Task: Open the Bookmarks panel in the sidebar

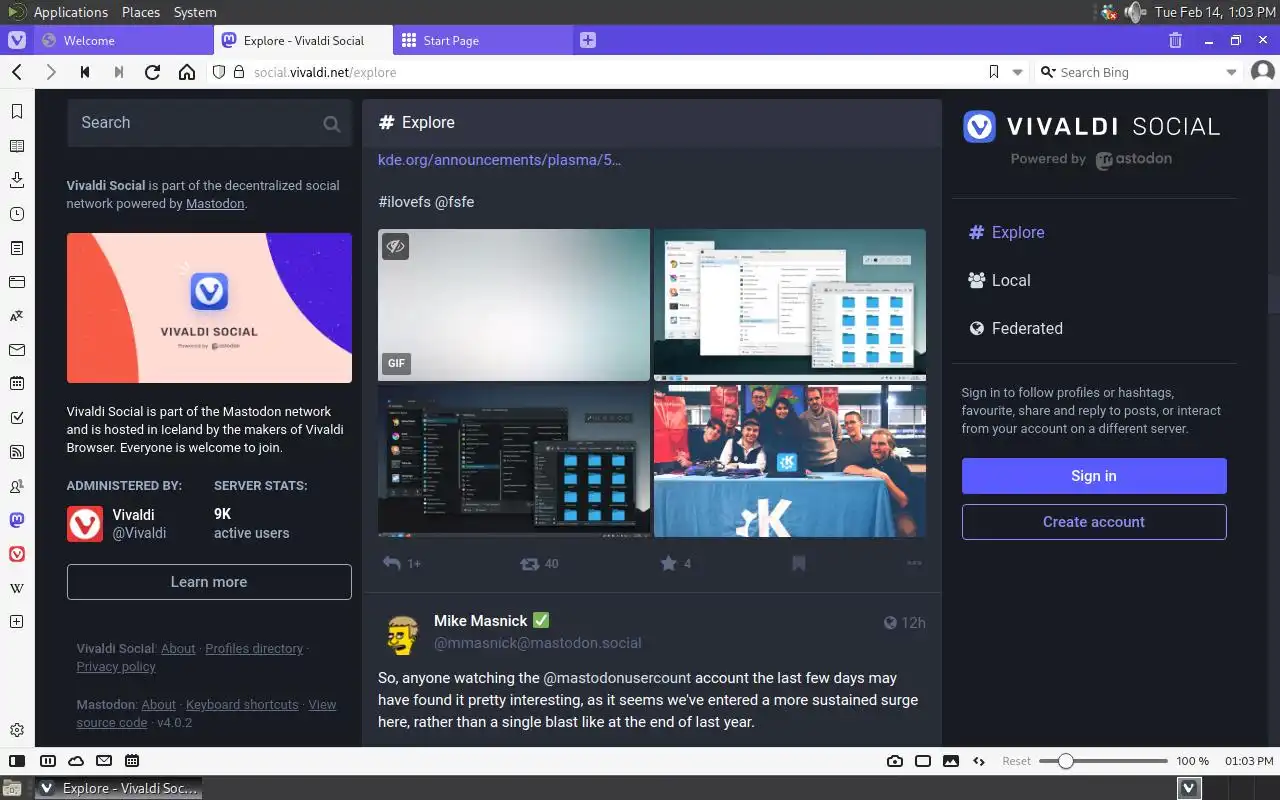Action: coord(17,112)
